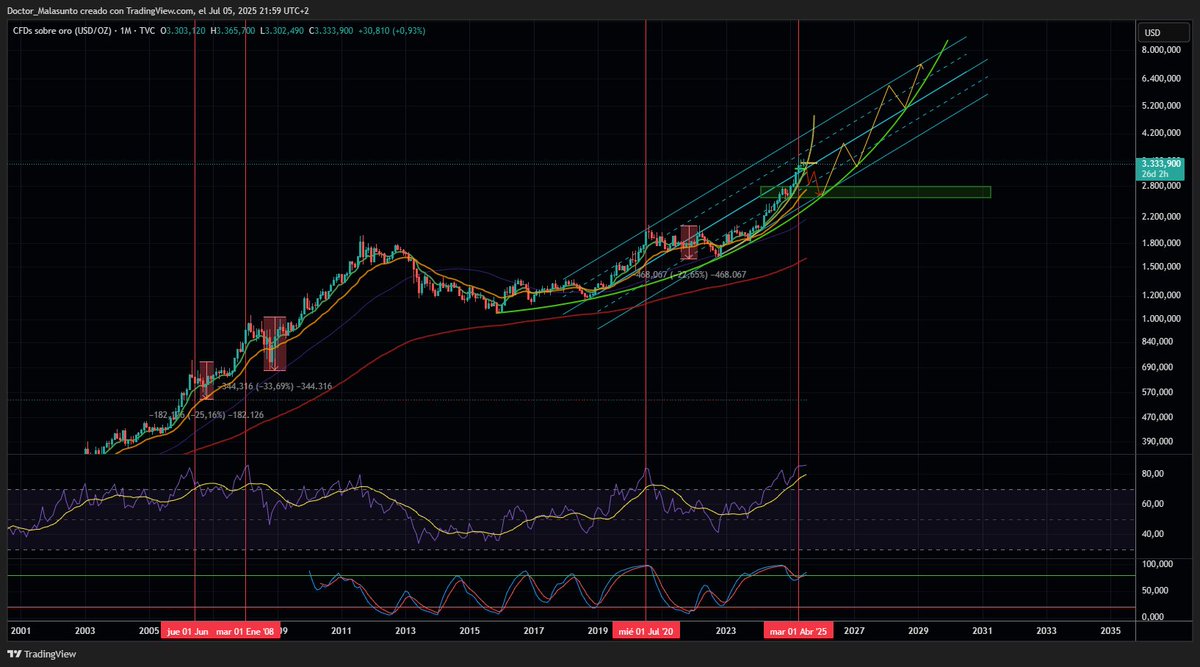Click the 40,00 level on RSI axis
Image resolution: width=1200 pixels, height=667 pixels.
(1154, 535)
